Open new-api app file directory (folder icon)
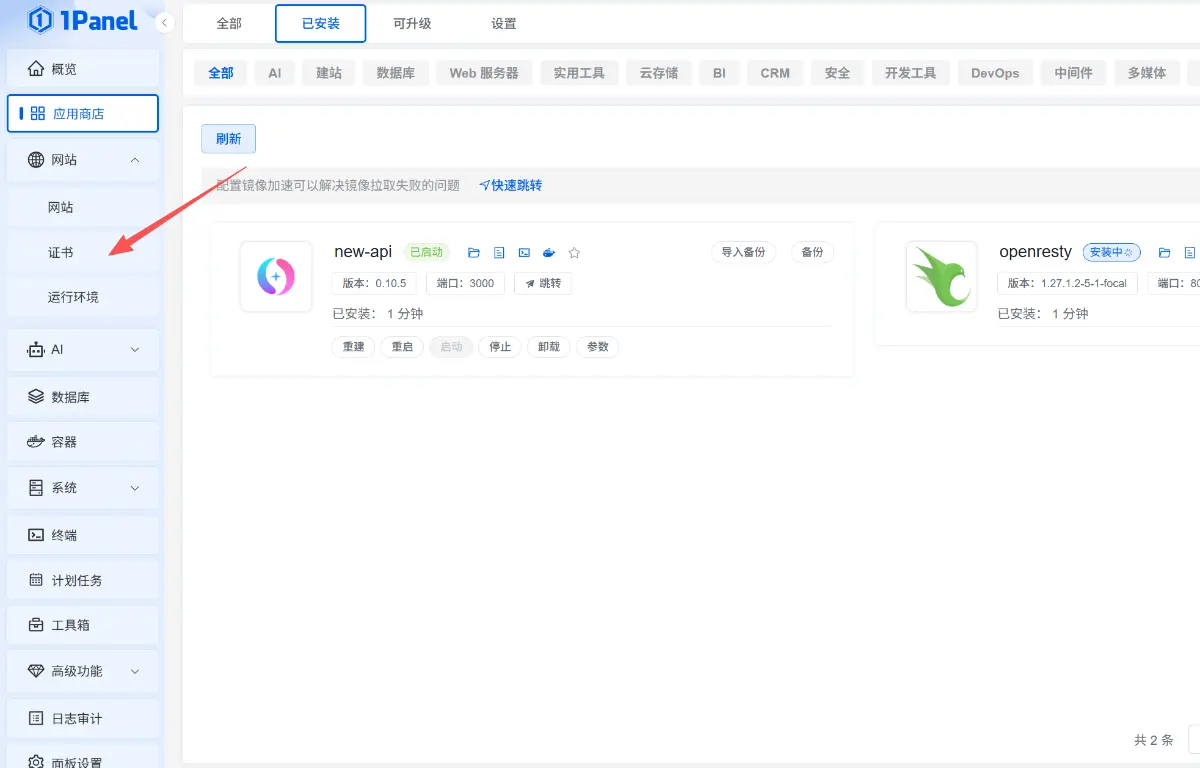 click(473, 252)
